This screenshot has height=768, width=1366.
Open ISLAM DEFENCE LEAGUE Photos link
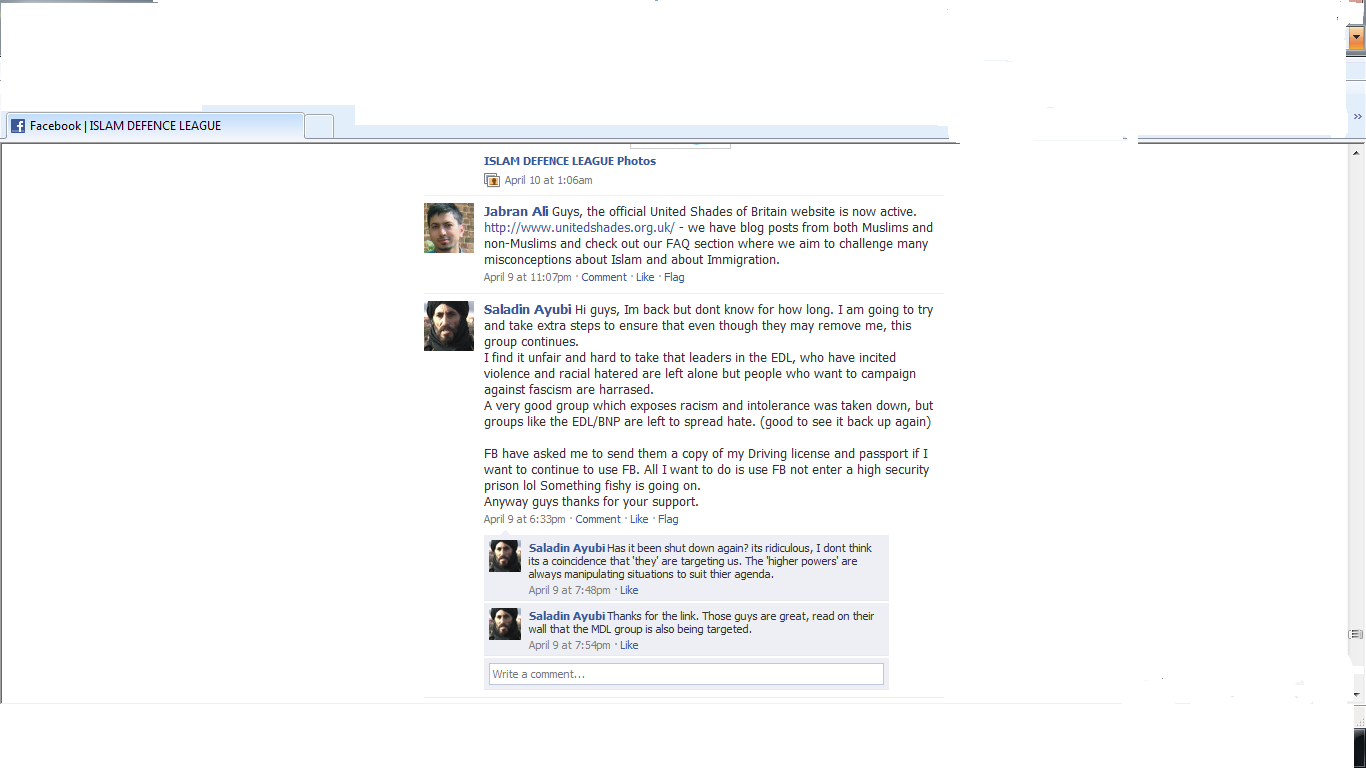(x=570, y=161)
